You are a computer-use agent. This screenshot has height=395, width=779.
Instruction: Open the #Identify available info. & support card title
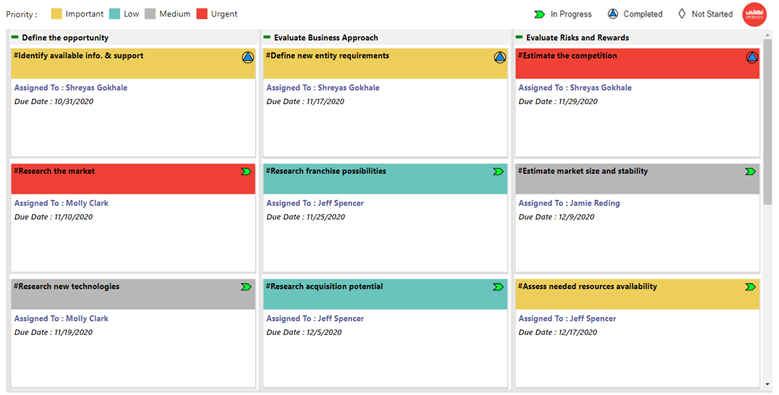click(78, 56)
